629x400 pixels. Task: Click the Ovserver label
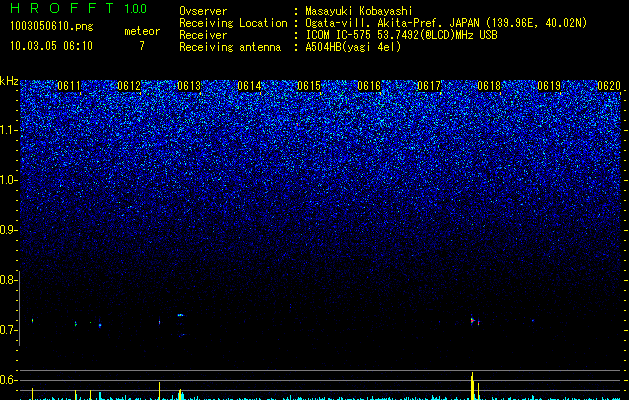[203, 11]
